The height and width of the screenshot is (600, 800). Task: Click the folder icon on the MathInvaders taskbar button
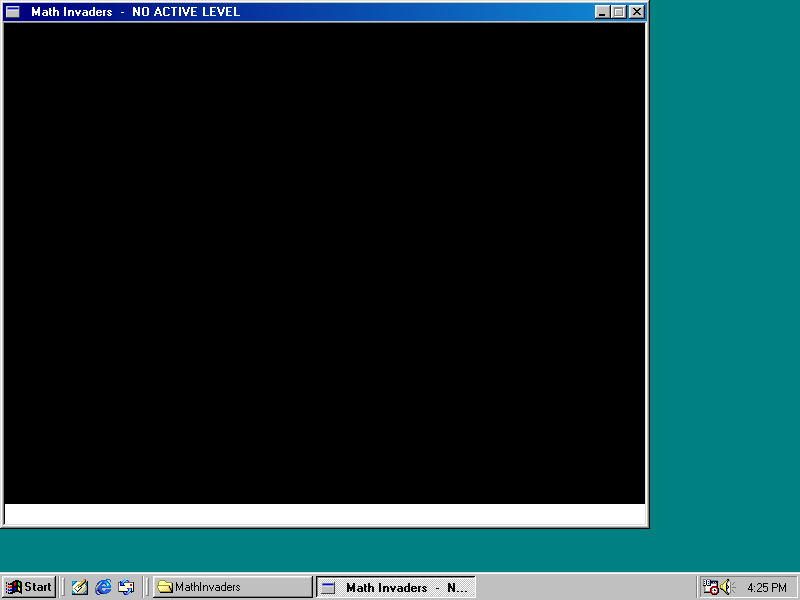pos(165,587)
